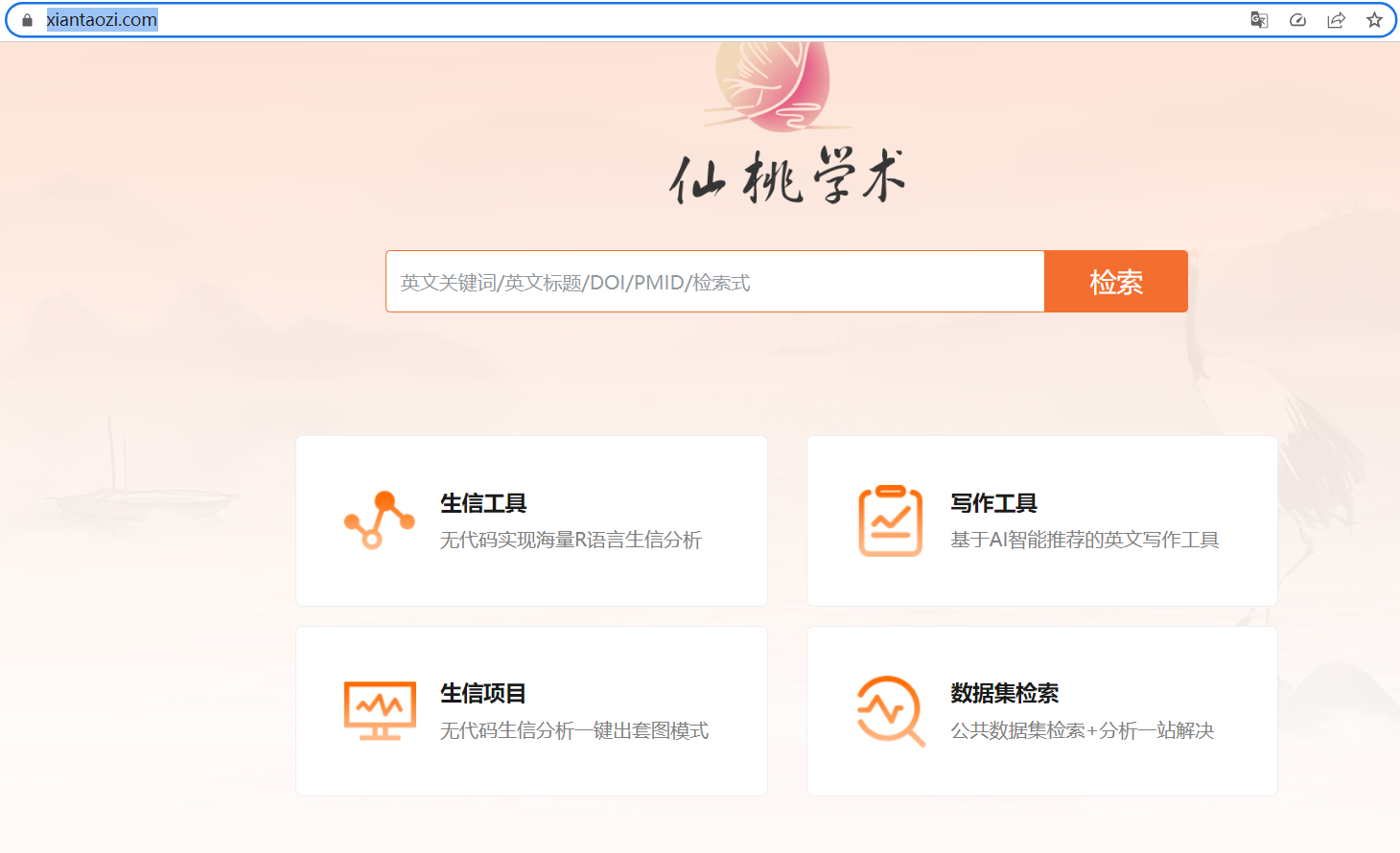Click the 数据集检索 magnifier pulse icon
This screenshot has height=853, width=1400.
click(890, 710)
